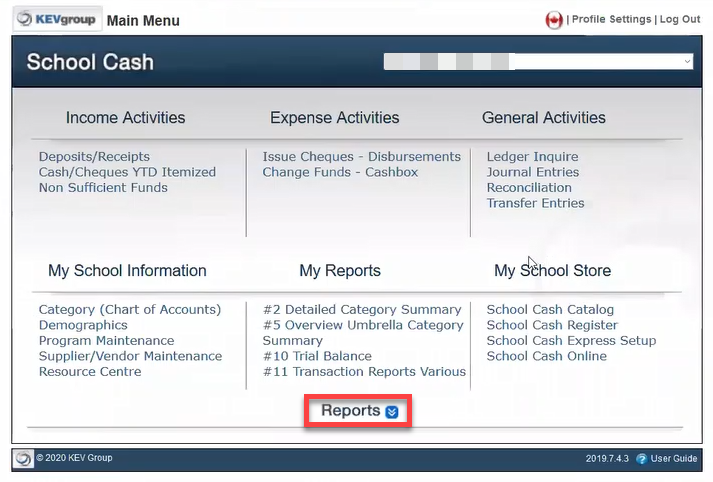The width and height of the screenshot is (713, 482).
Task: Open #11 Transaction Reports Various
Action: tap(364, 371)
